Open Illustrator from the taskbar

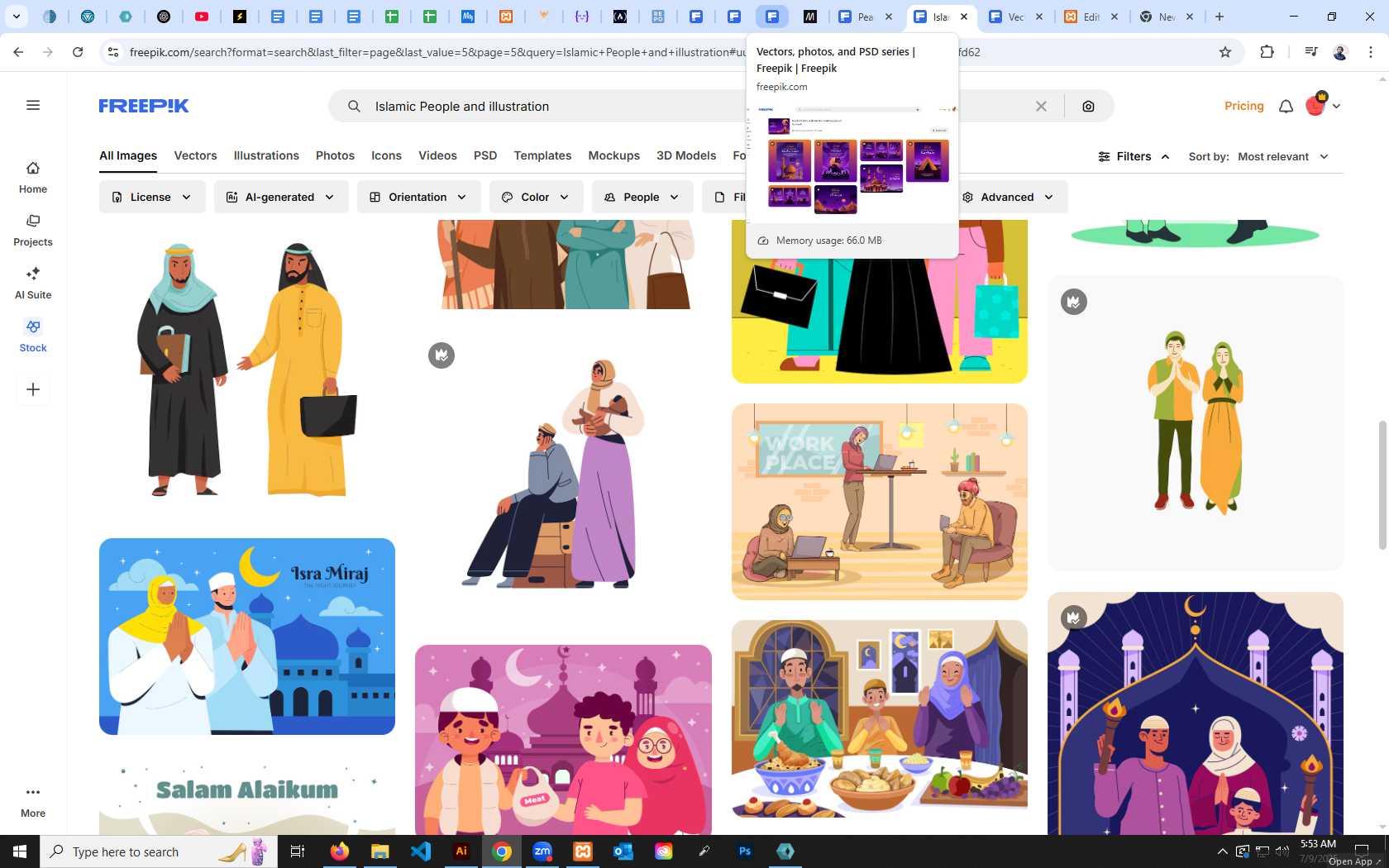pyautogui.click(x=461, y=851)
